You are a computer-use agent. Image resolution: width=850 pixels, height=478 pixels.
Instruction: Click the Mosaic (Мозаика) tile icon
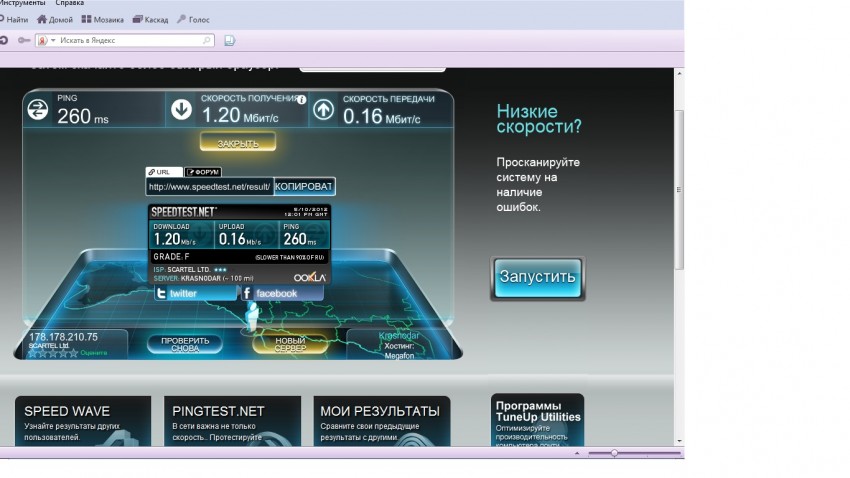(86, 19)
